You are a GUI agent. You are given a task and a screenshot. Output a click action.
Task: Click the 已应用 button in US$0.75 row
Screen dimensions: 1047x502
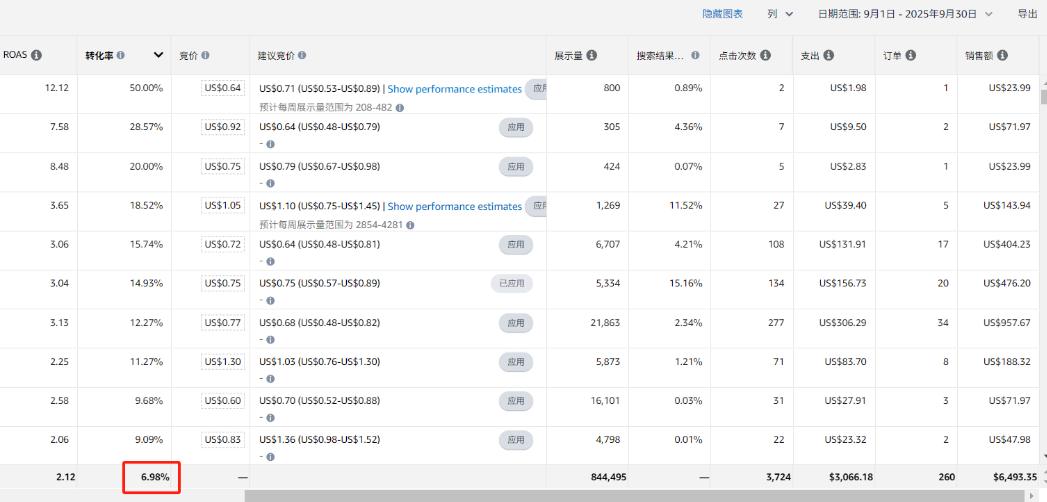[511, 283]
